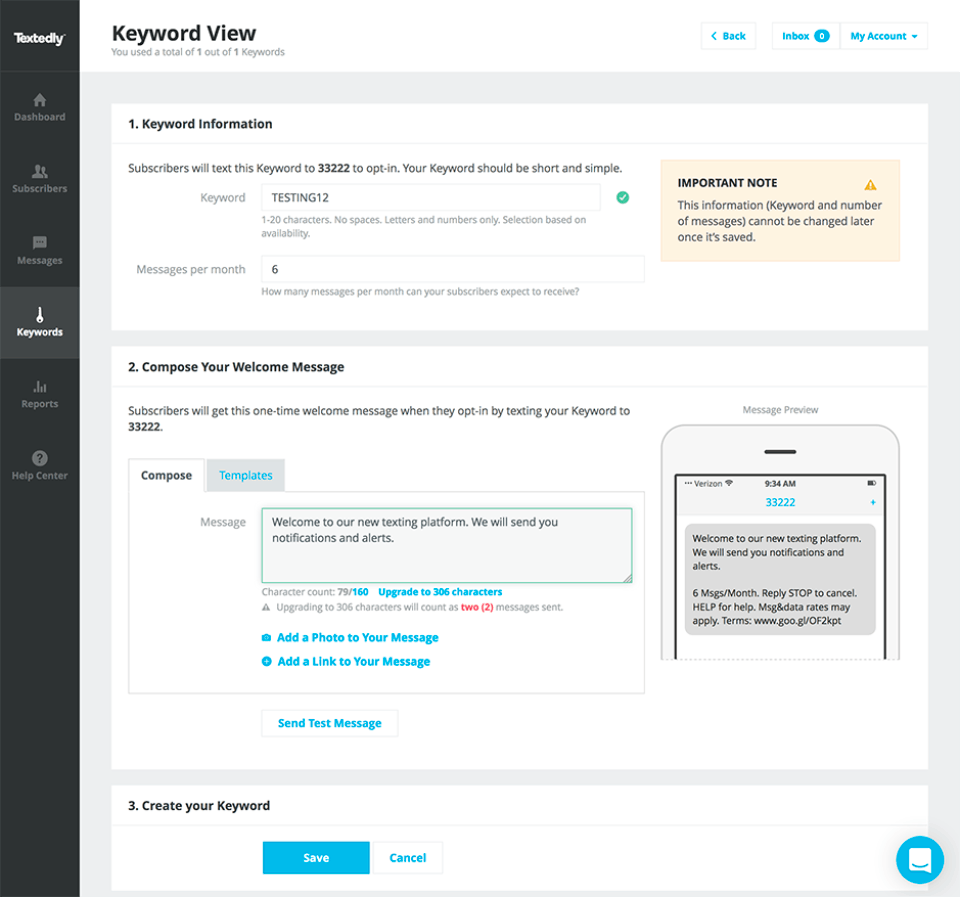
Task: Open Subscribers from the sidebar icon
Action: click(x=40, y=172)
